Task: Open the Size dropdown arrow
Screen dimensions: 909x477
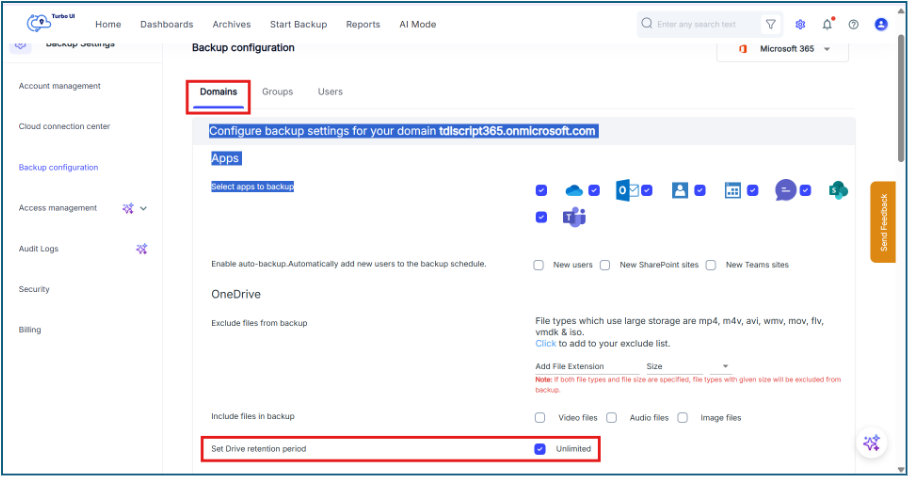Action: tap(725, 366)
